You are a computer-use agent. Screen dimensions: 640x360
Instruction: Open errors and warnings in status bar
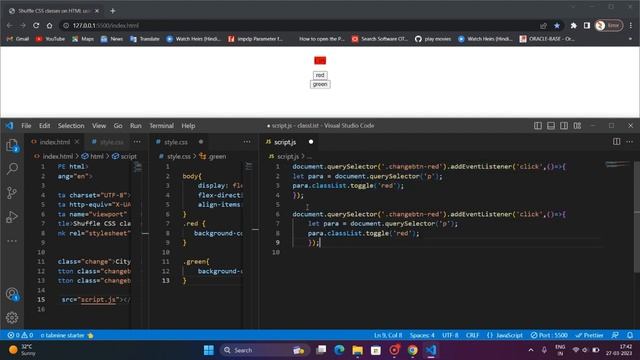tap(20, 335)
